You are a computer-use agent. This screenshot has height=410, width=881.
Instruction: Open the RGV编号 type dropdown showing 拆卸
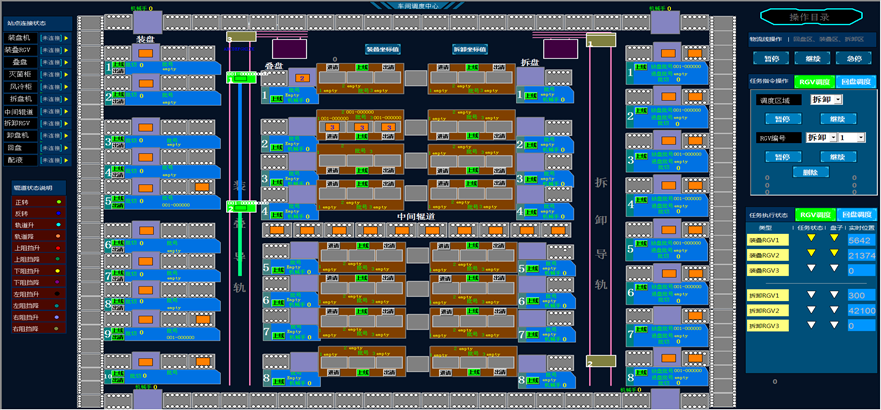click(822, 137)
